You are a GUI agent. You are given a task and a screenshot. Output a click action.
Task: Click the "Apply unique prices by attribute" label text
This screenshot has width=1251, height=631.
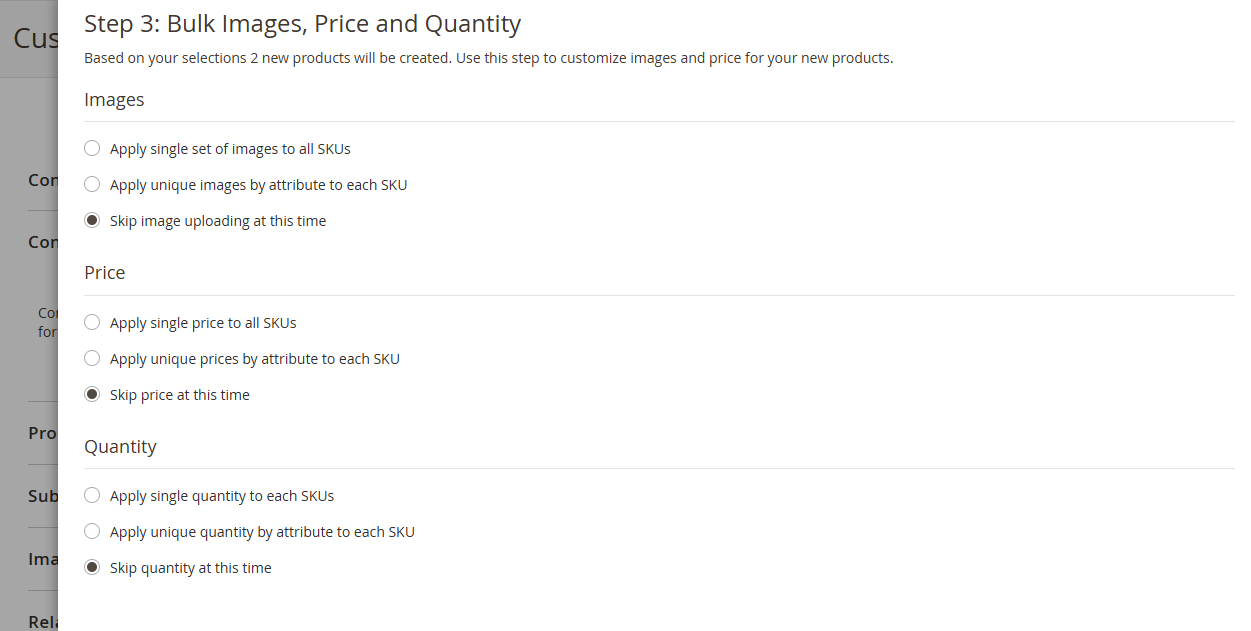(x=255, y=359)
